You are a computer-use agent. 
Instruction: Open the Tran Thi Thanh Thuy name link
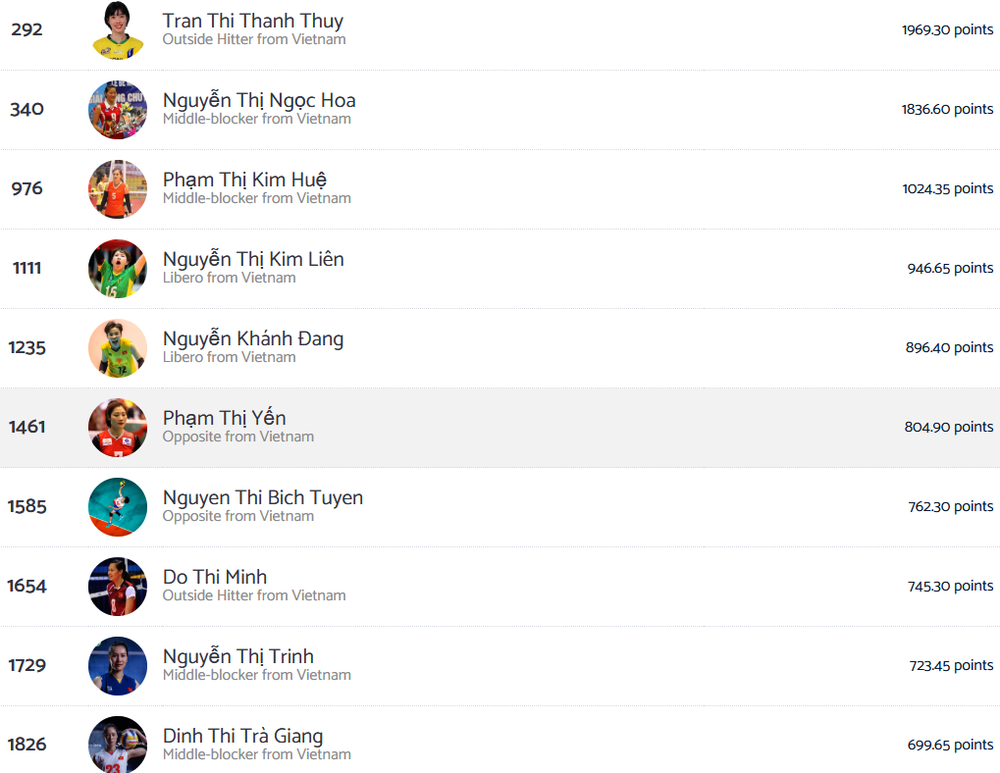(x=253, y=21)
